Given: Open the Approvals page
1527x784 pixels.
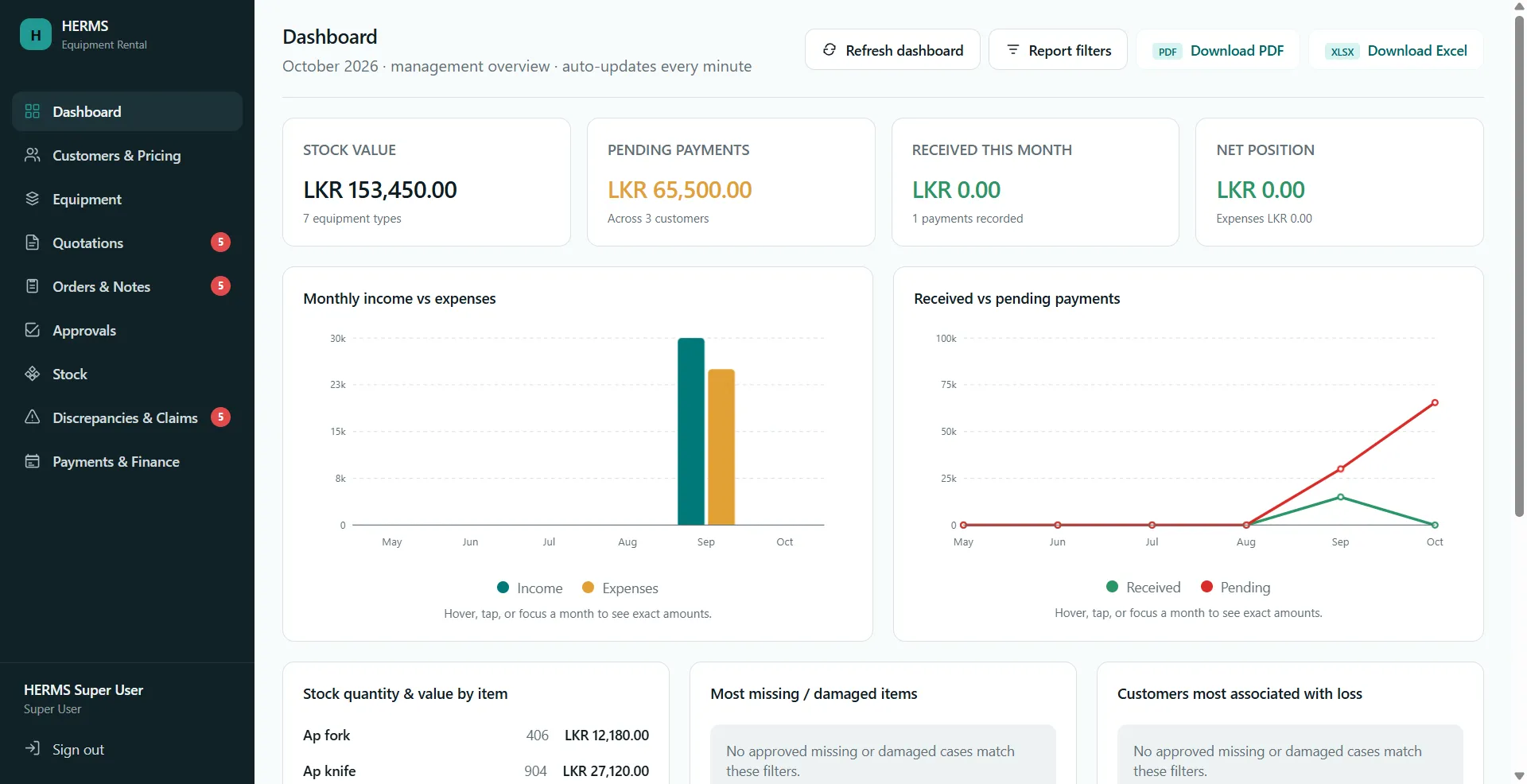Looking at the screenshot, I should [127, 330].
